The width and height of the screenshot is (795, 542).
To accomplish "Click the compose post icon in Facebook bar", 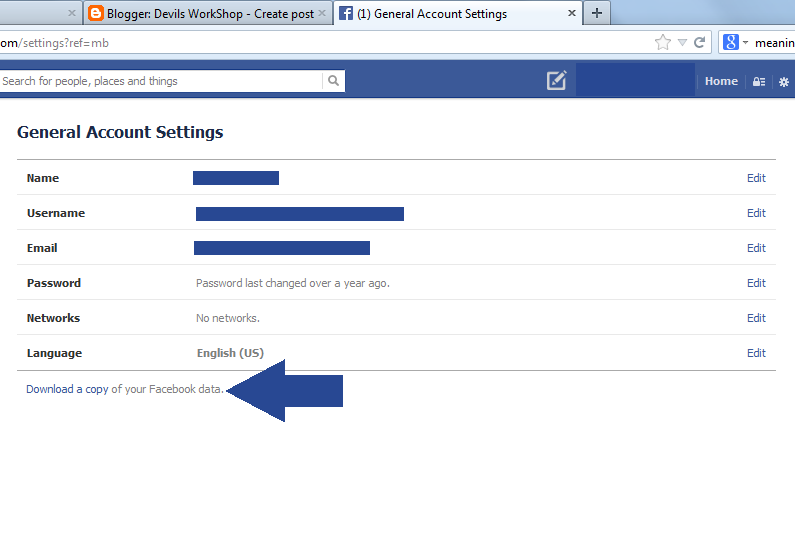I will 557,80.
